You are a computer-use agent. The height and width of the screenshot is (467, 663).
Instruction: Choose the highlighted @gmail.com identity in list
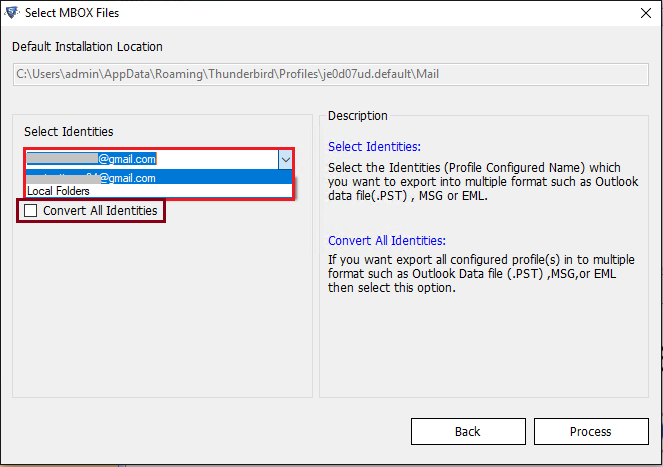tap(159, 177)
